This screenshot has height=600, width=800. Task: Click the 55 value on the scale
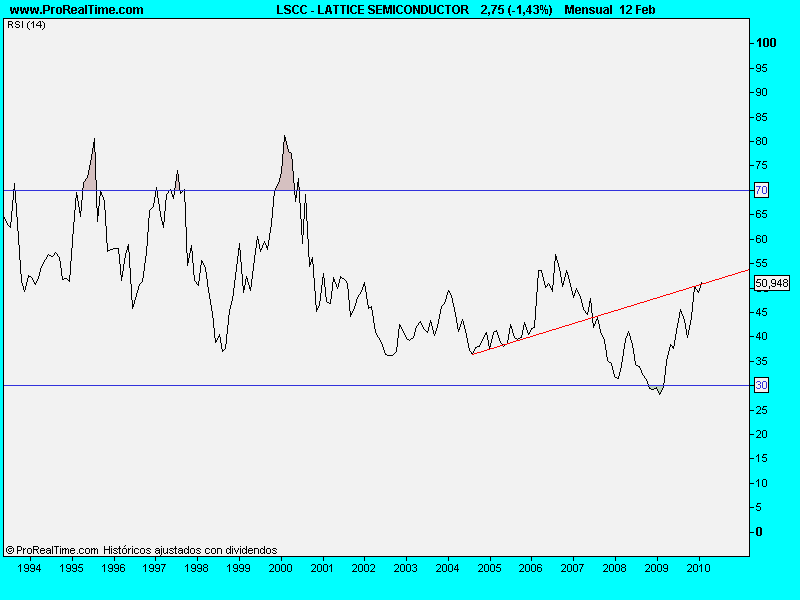(761, 263)
